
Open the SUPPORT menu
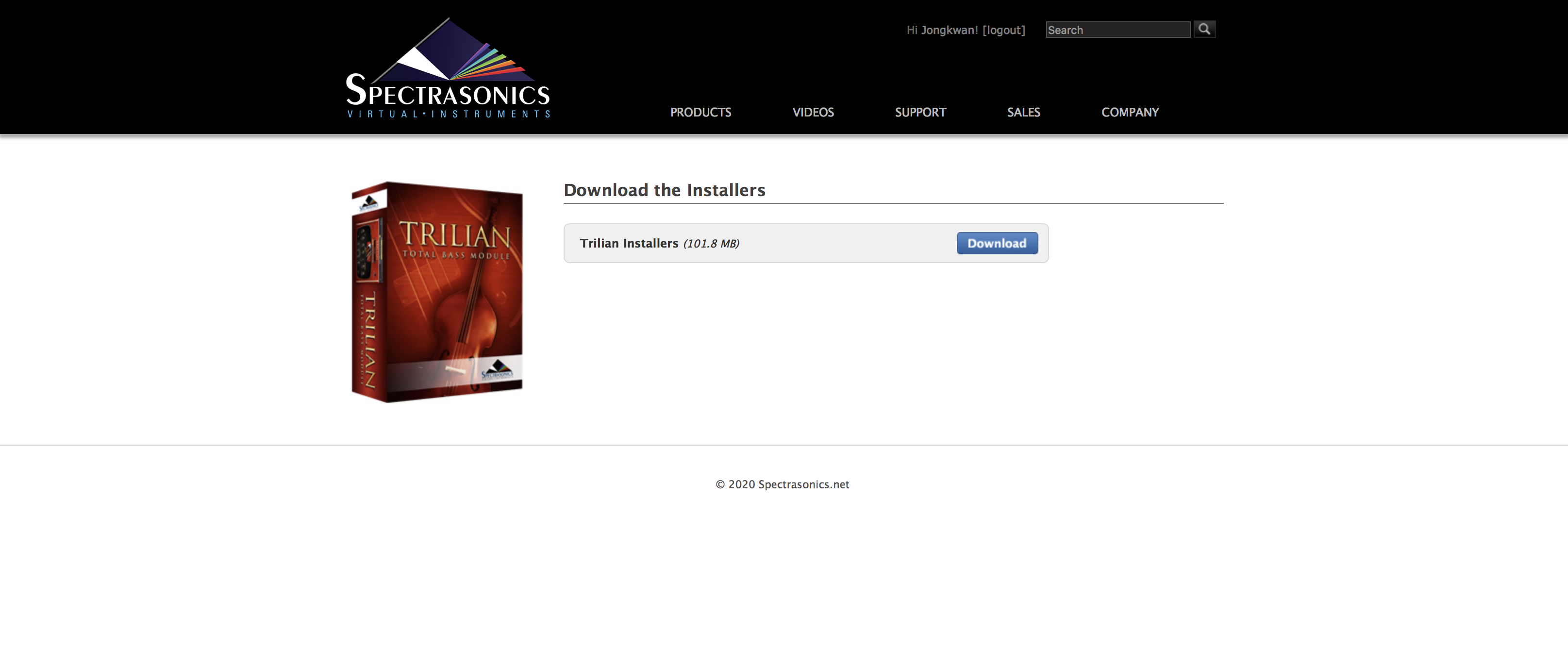click(920, 113)
